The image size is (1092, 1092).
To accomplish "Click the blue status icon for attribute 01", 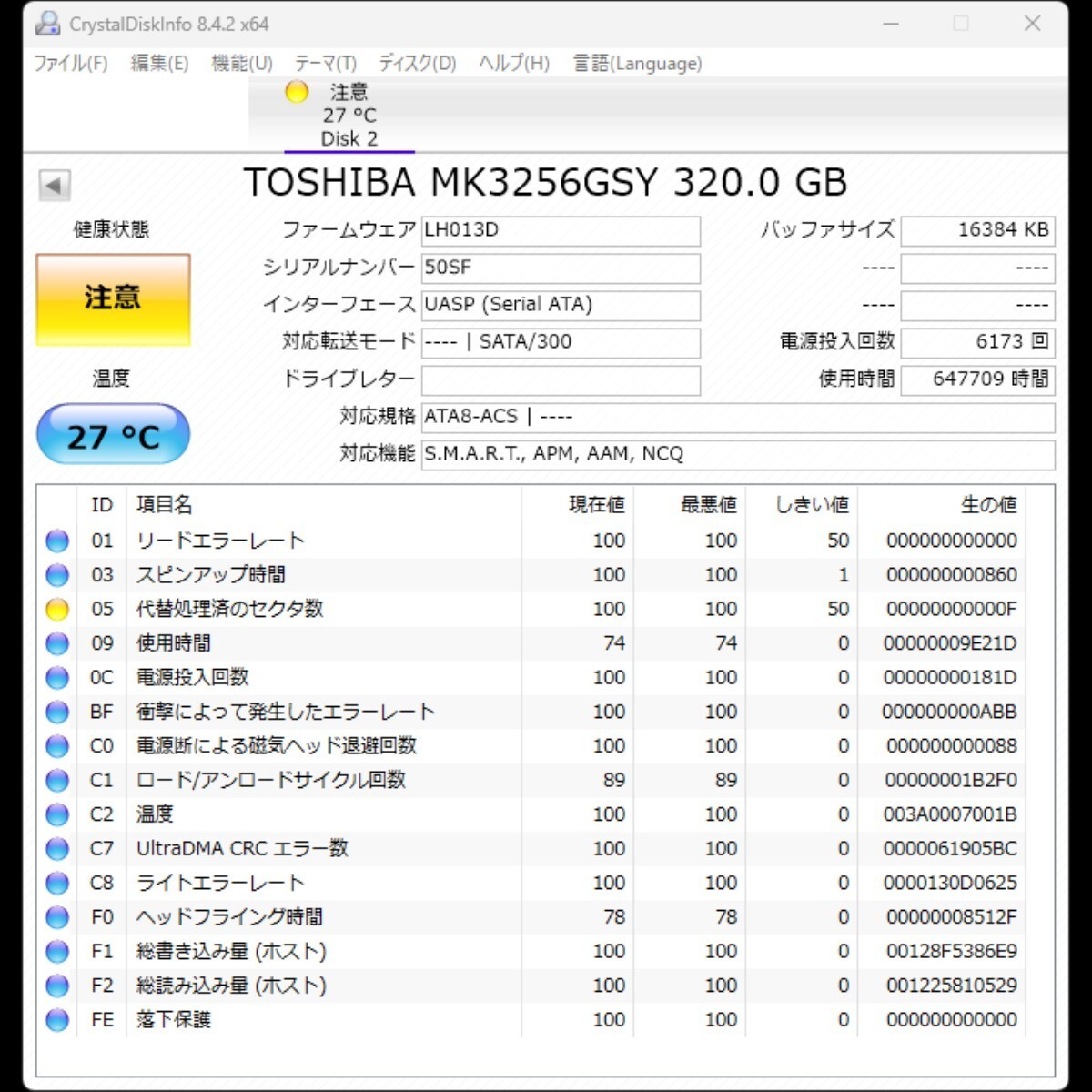I will tap(57, 541).
